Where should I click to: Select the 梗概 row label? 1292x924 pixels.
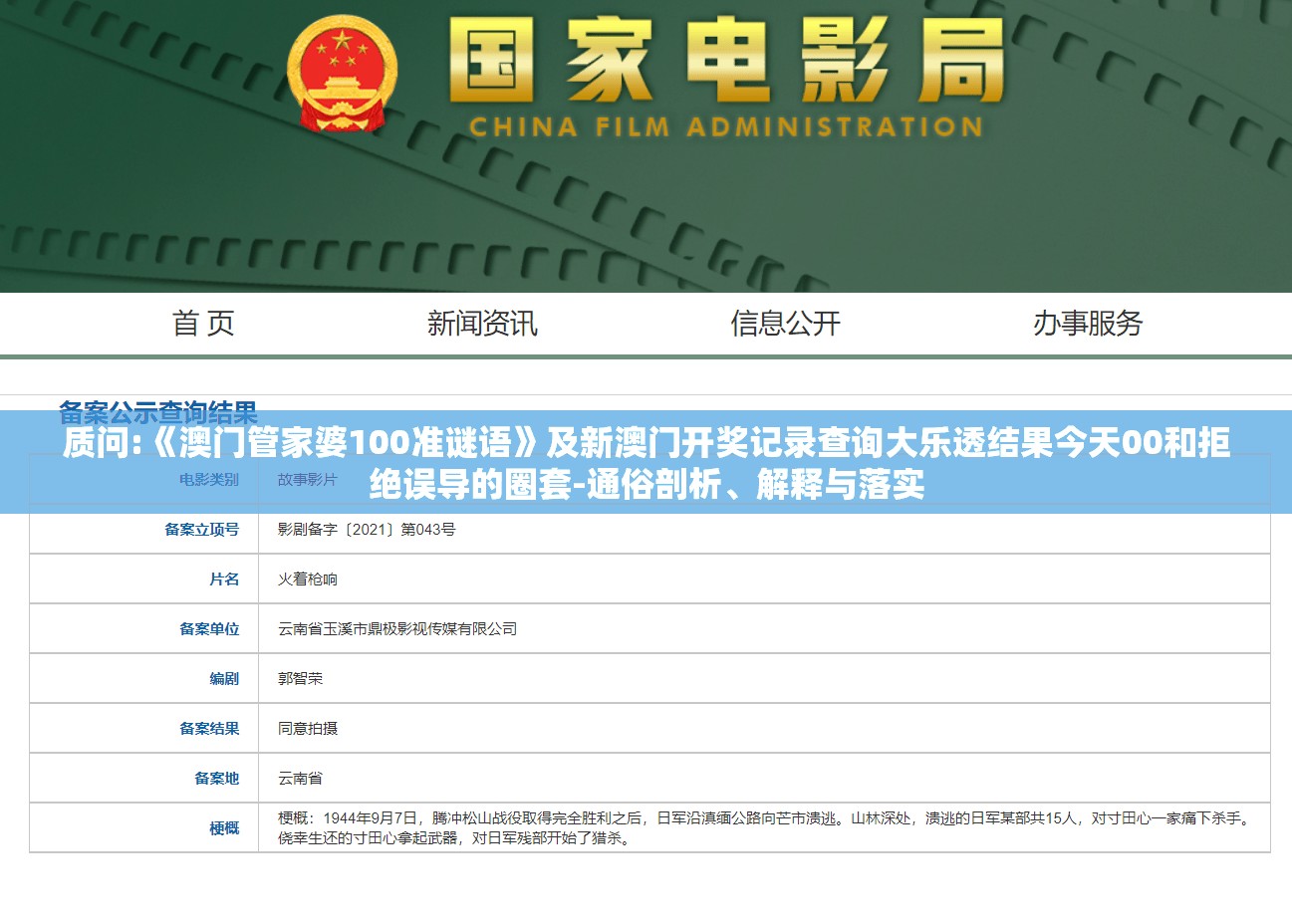pos(224,828)
